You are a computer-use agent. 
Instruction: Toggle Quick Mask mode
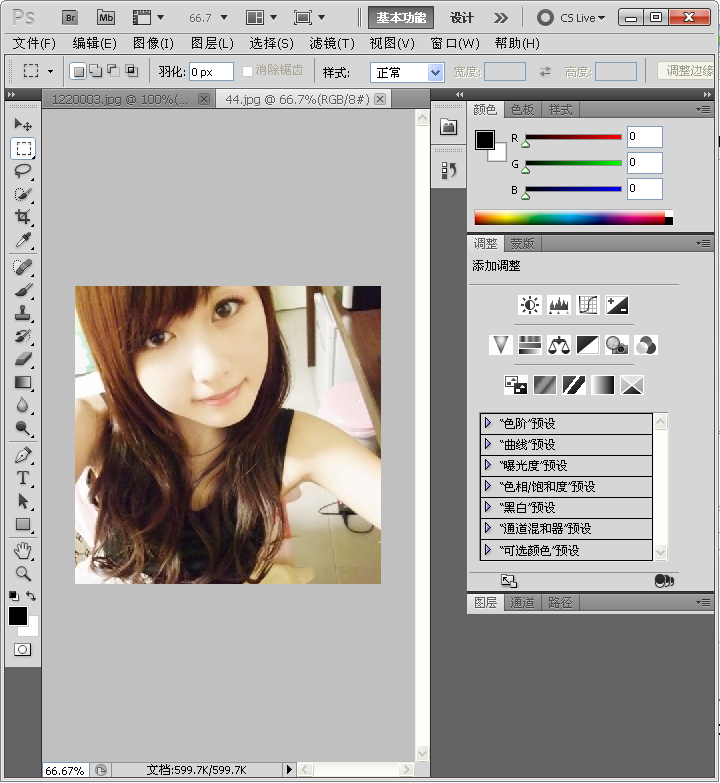[22, 650]
